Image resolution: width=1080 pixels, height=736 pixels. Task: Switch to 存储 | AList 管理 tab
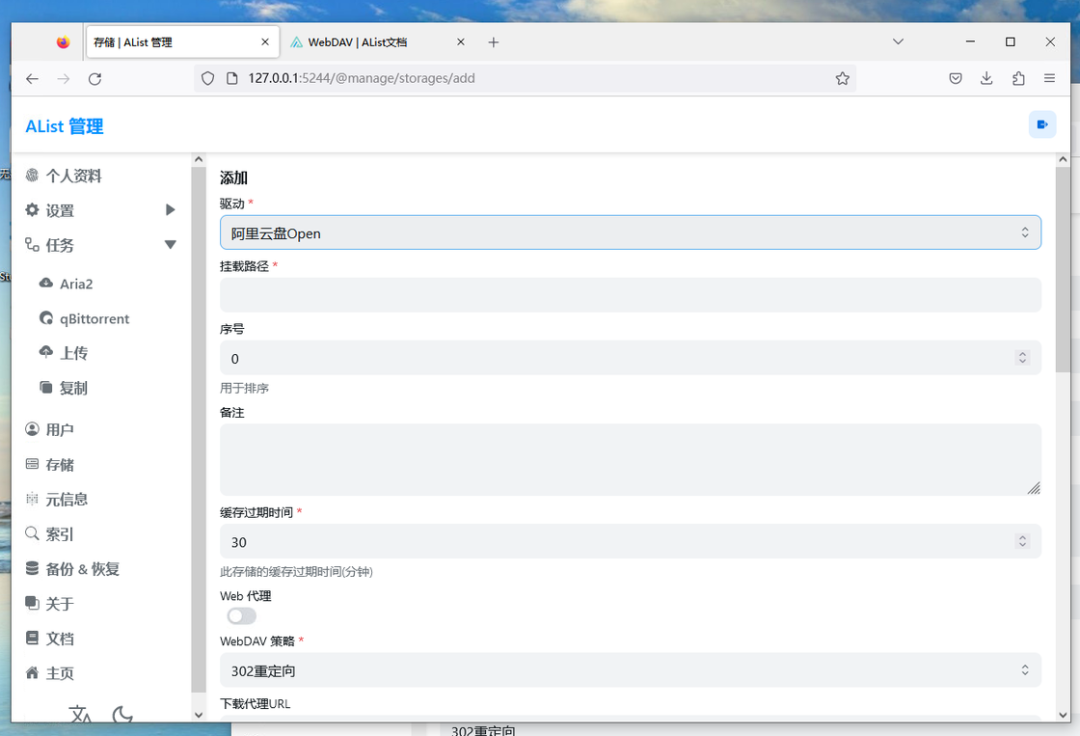pos(183,42)
